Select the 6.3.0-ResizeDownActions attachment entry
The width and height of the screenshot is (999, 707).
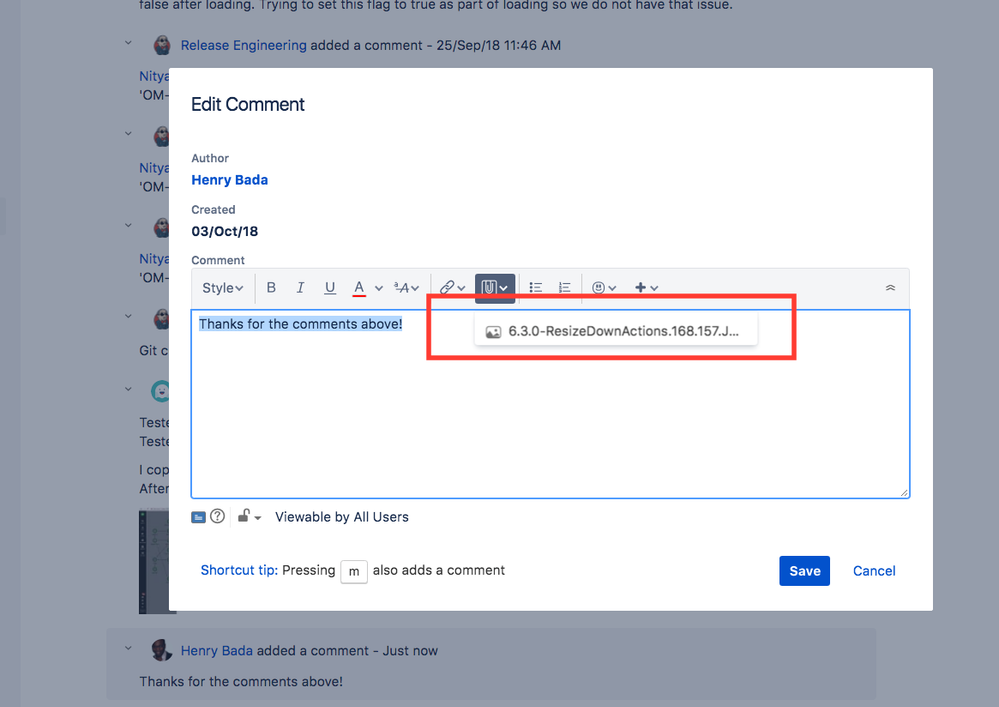pyautogui.click(x=616, y=331)
